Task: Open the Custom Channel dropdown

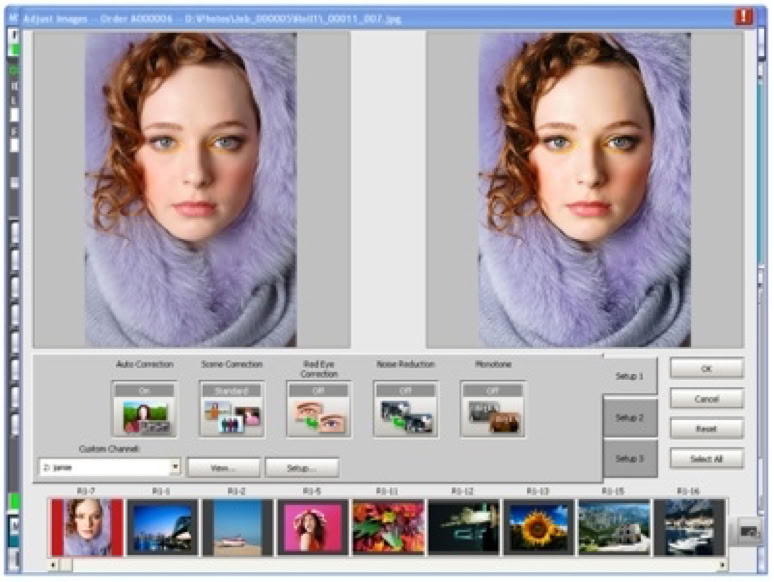Action: pyautogui.click(x=175, y=467)
